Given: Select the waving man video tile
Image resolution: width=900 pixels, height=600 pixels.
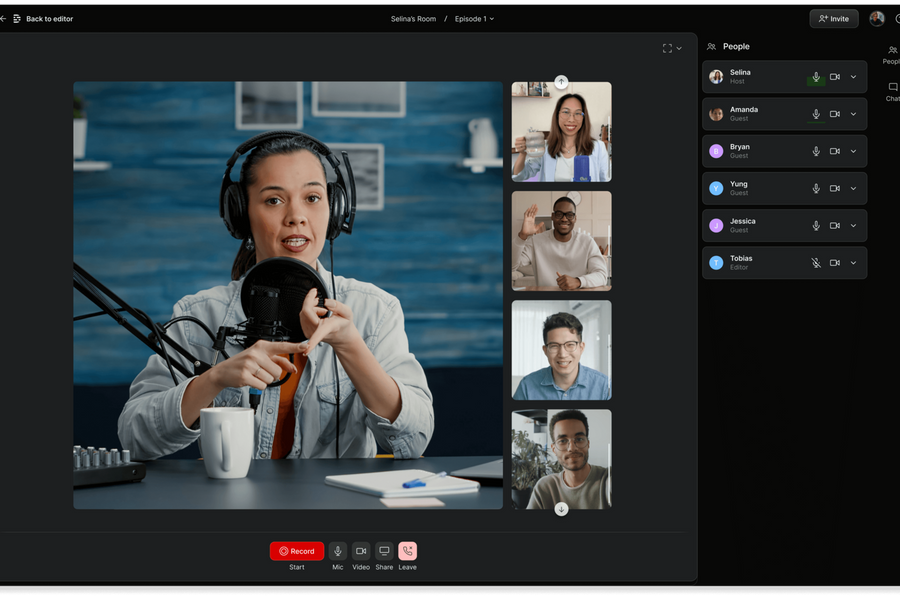Looking at the screenshot, I should pyautogui.click(x=561, y=241).
